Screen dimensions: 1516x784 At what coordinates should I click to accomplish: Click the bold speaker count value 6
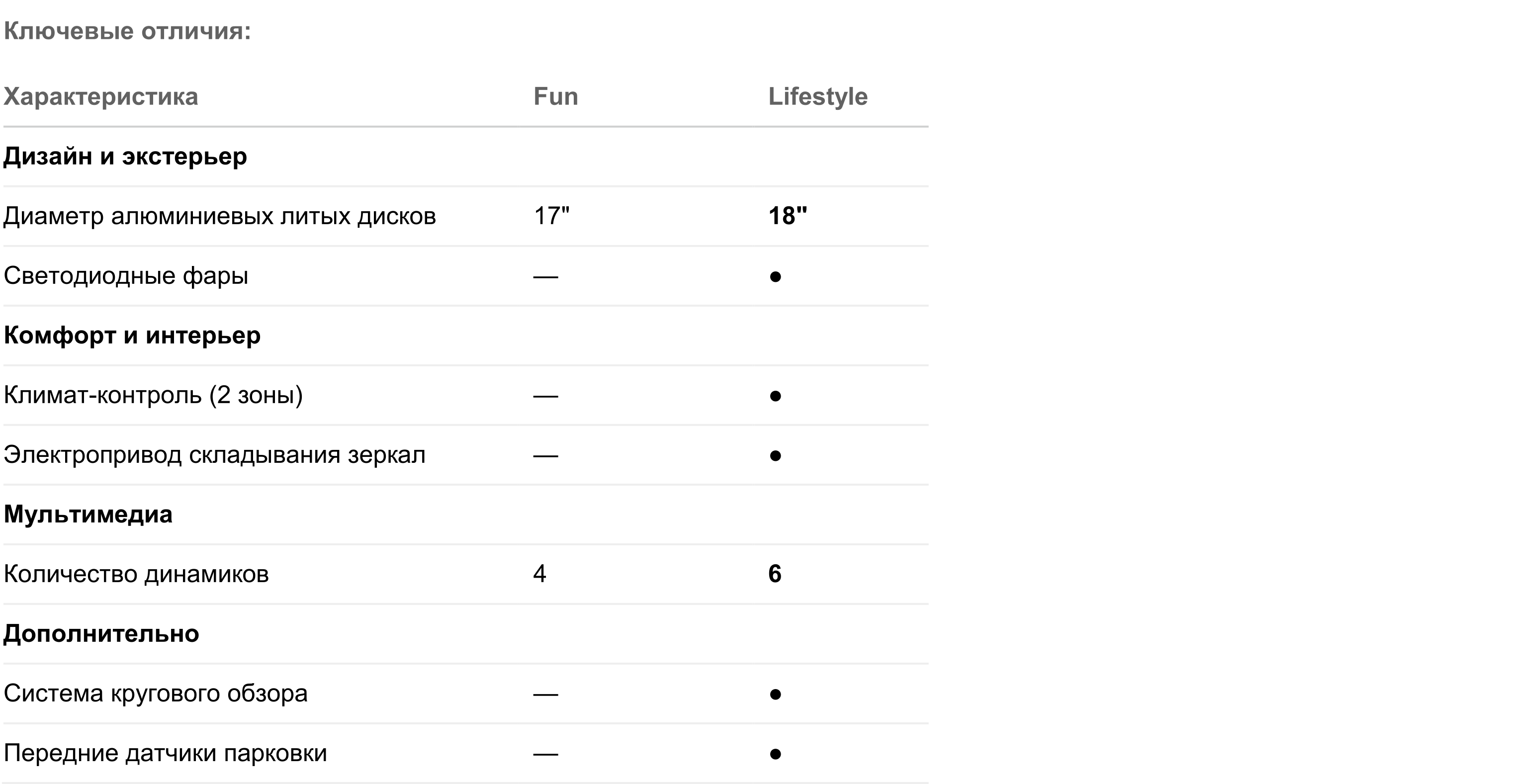pyautogui.click(x=775, y=574)
